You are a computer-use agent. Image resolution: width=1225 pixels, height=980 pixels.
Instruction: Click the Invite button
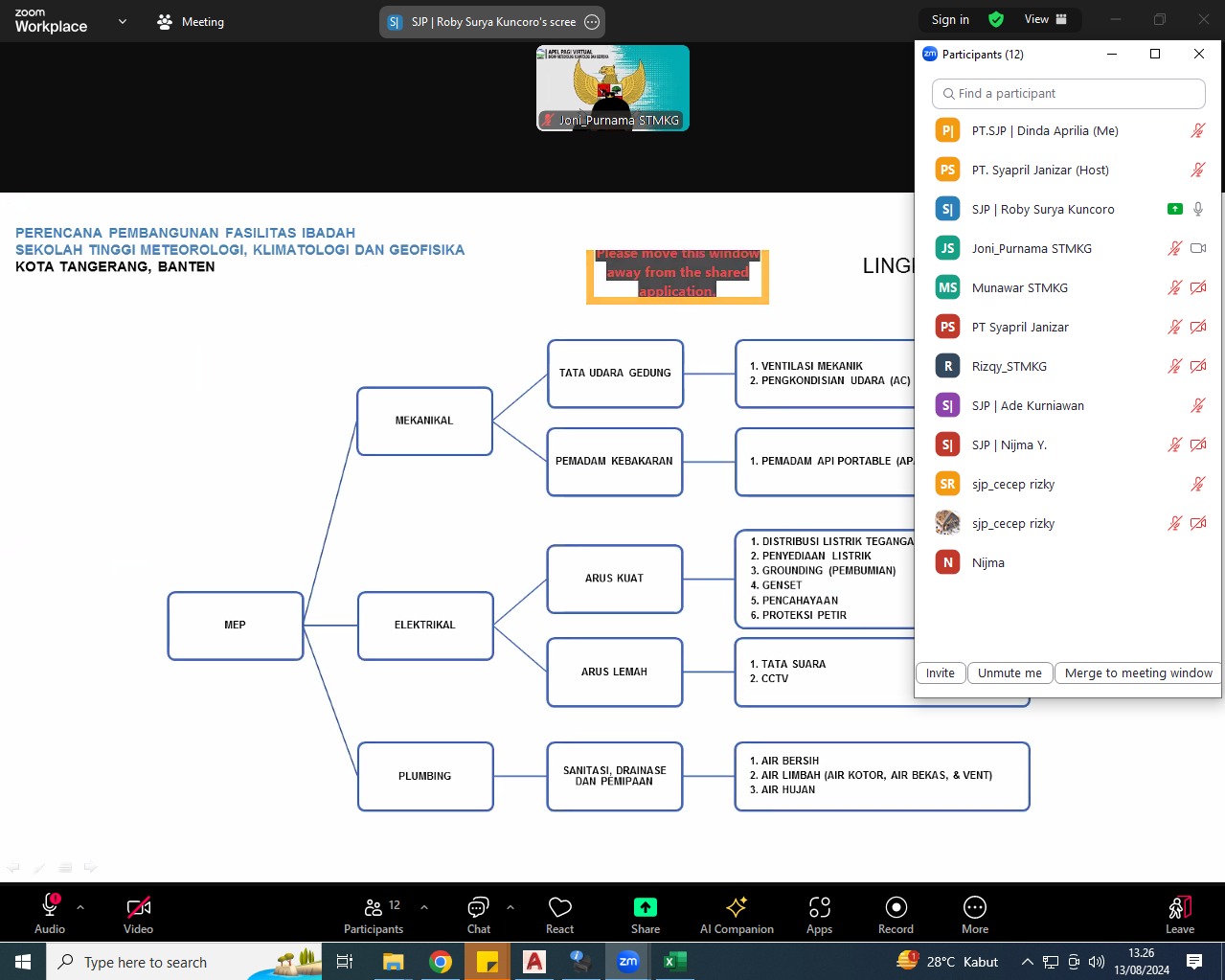click(940, 673)
